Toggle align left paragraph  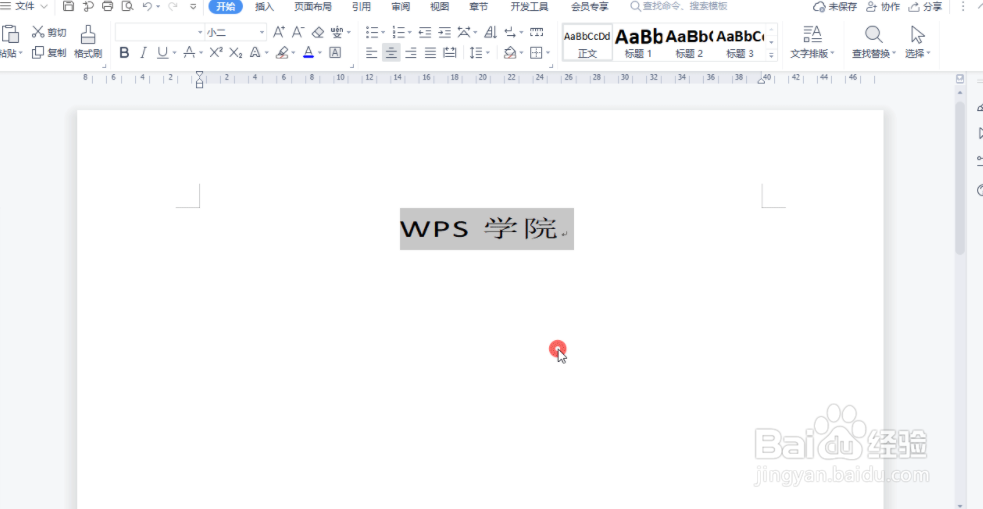pos(372,53)
